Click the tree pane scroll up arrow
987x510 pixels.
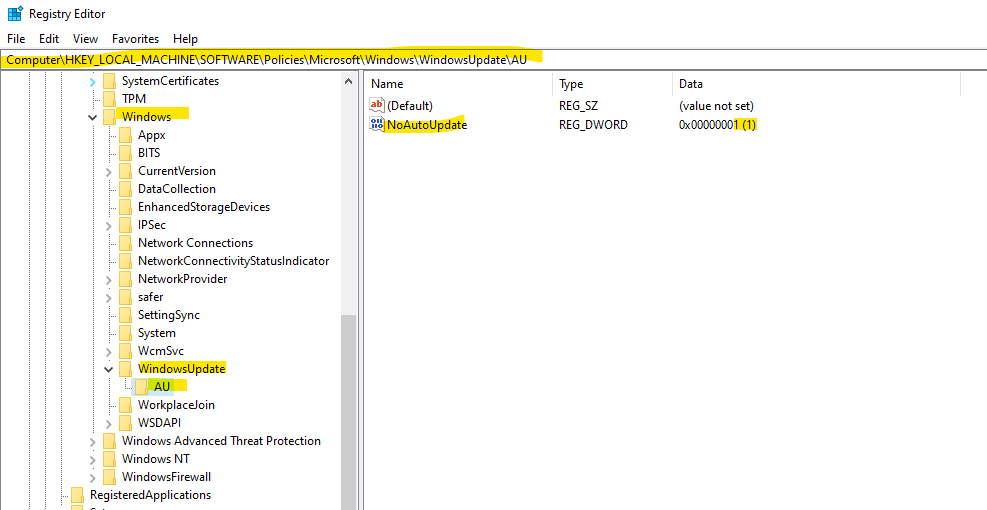[x=349, y=81]
